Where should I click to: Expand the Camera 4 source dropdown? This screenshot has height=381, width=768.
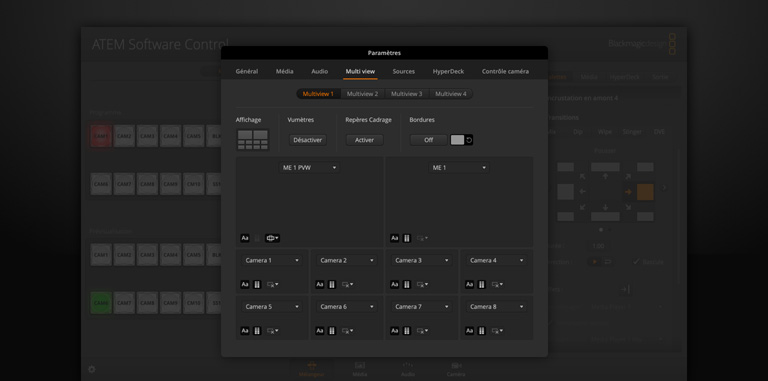click(x=497, y=260)
